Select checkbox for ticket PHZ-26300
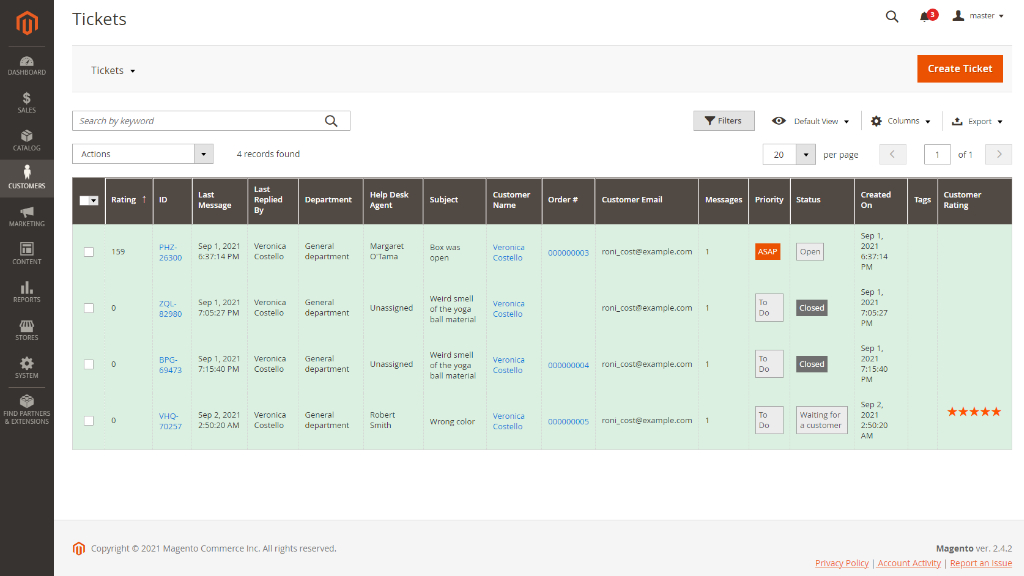This screenshot has height=576, width=1024. [x=89, y=252]
